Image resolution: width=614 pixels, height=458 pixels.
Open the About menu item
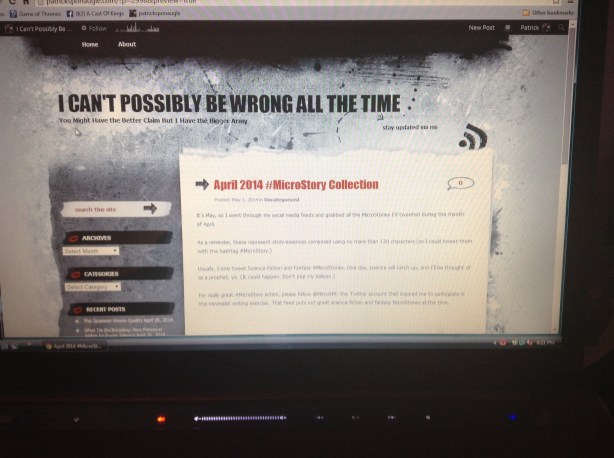coord(127,45)
